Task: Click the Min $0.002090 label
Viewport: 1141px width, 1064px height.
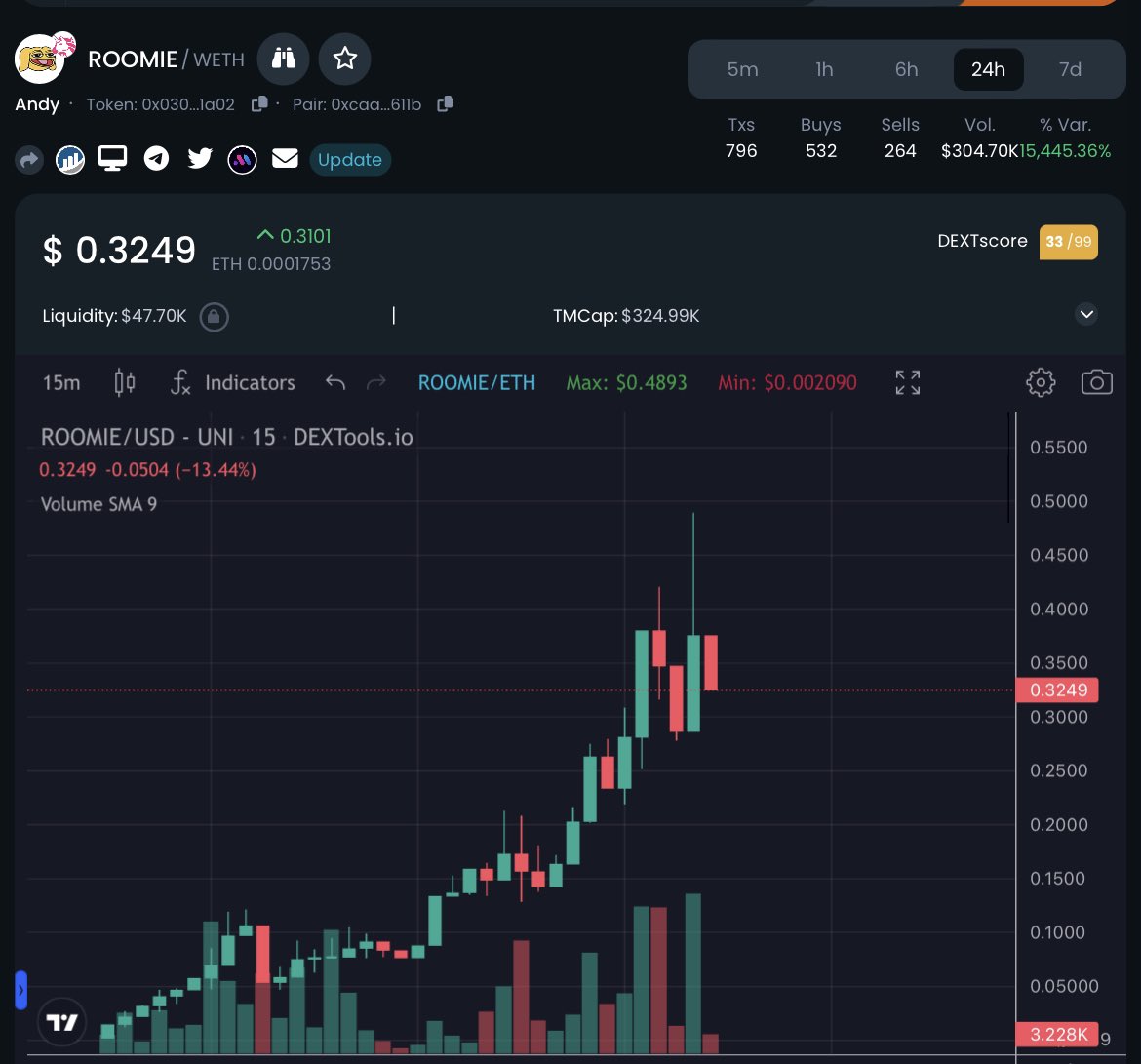Action: pos(787,383)
